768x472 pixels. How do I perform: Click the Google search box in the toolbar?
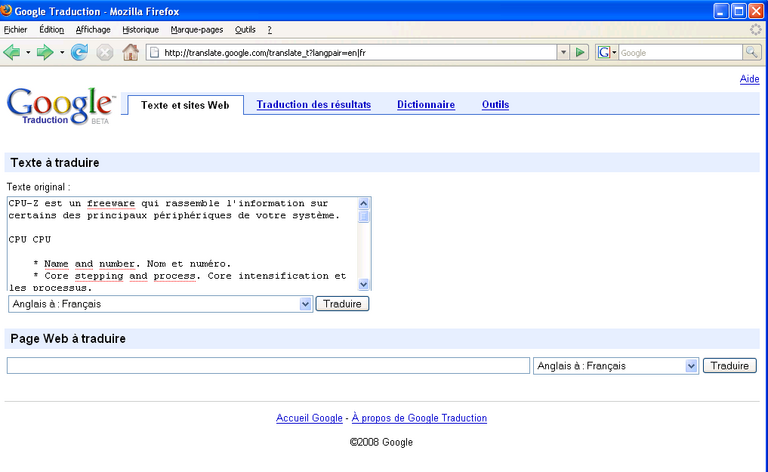(681, 52)
